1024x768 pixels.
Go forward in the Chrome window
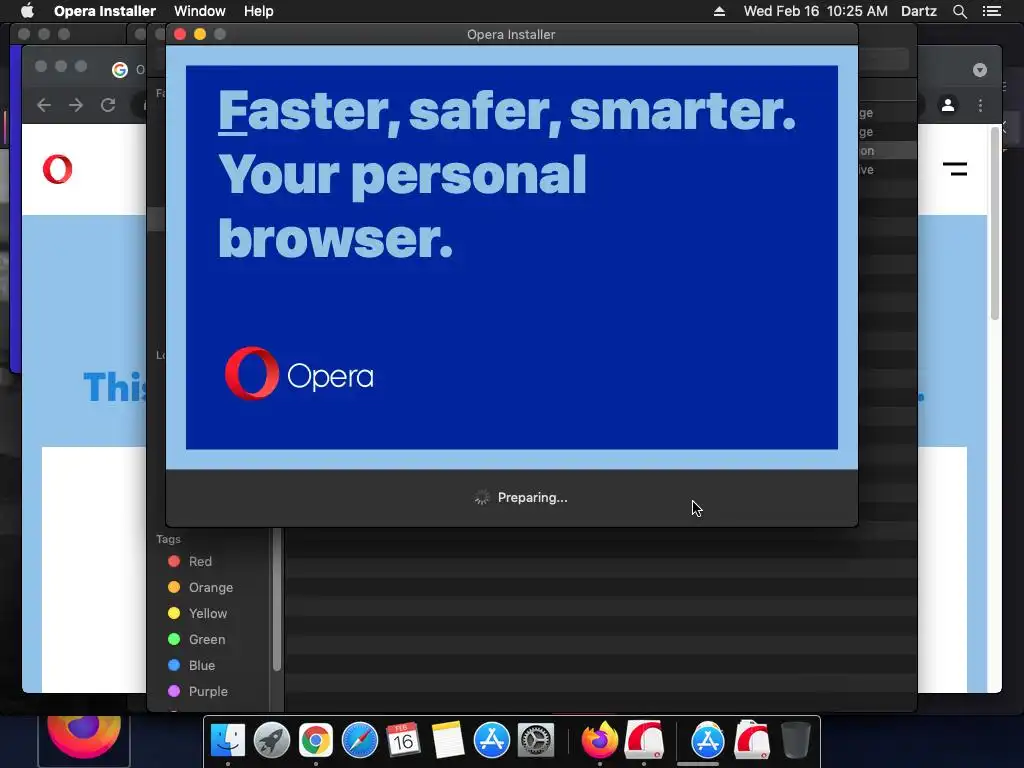pos(76,105)
